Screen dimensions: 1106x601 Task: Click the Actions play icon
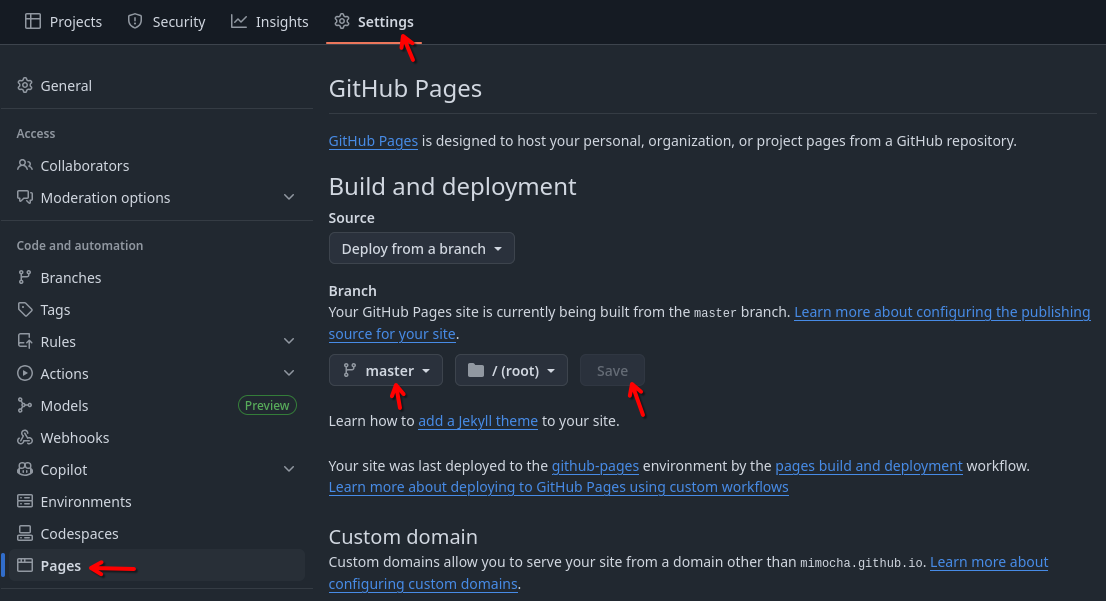tap(25, 373)
